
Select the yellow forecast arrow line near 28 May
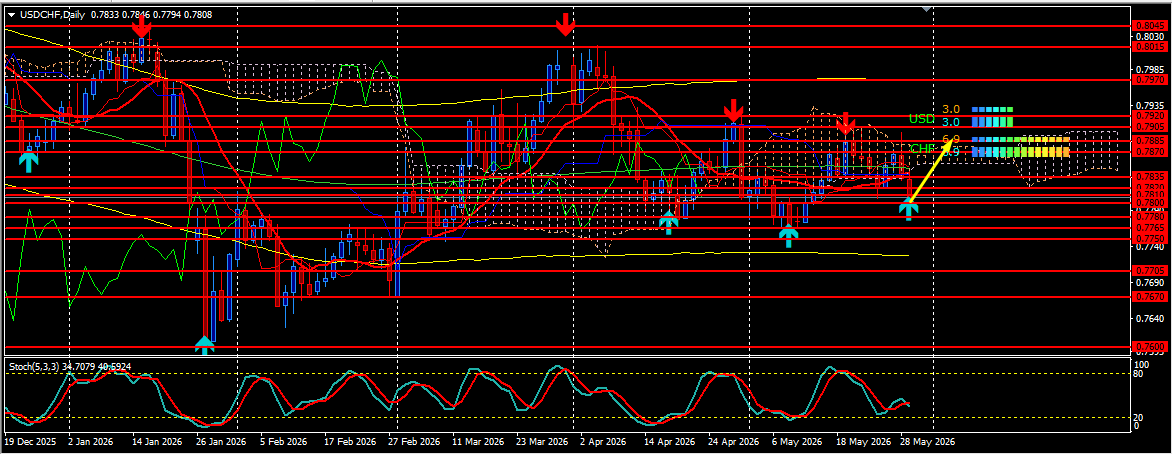pos(931,171)
